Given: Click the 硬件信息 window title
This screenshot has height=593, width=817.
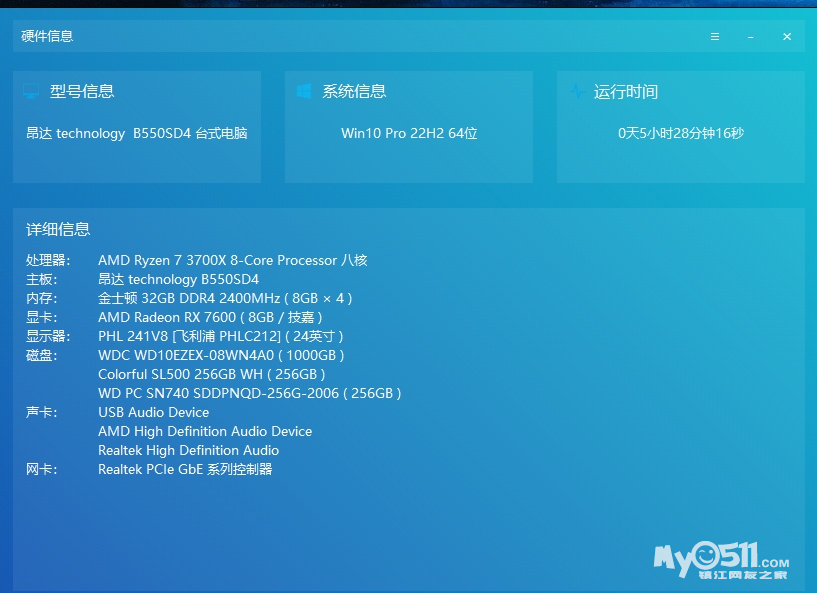Looking at the screenshot, I should point(47,37).
